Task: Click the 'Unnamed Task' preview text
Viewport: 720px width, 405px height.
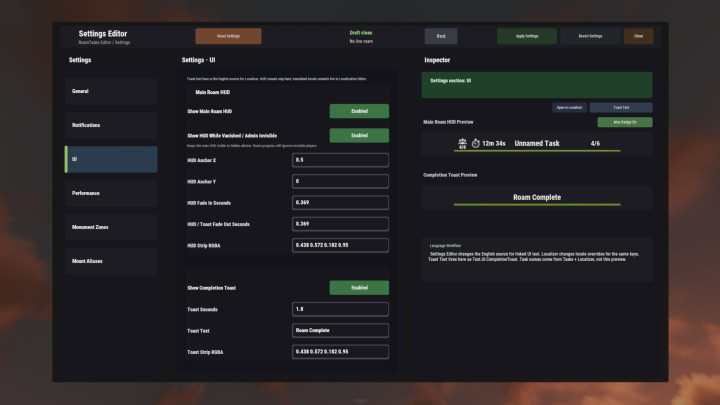Action: tap(537, 143)
